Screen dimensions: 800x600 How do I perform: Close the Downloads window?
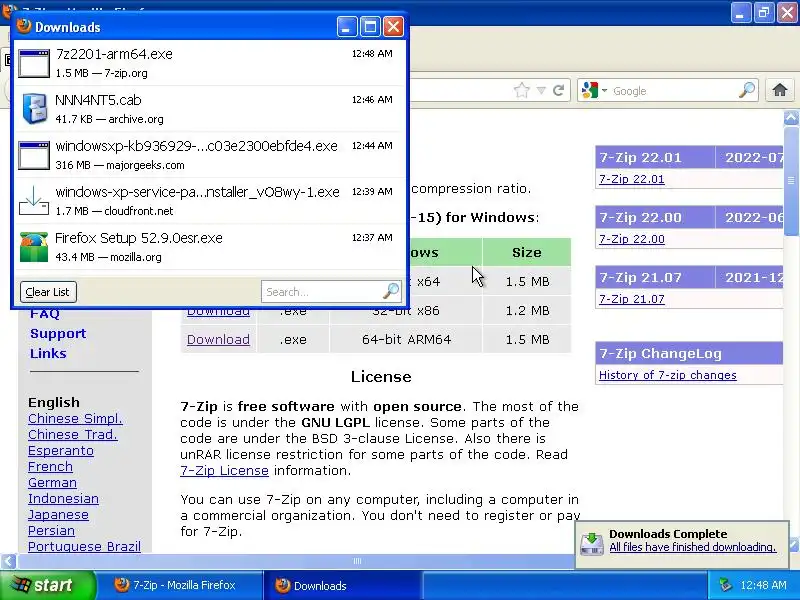[393, 27]
